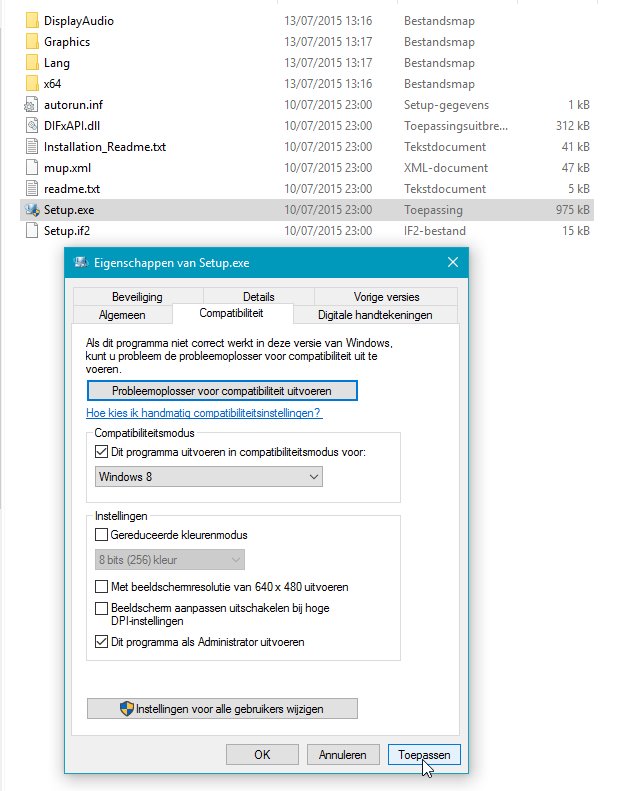Enable 640 x 480 screen resolution checkbox
Screen dimensions: 624x791
point(101,587)
